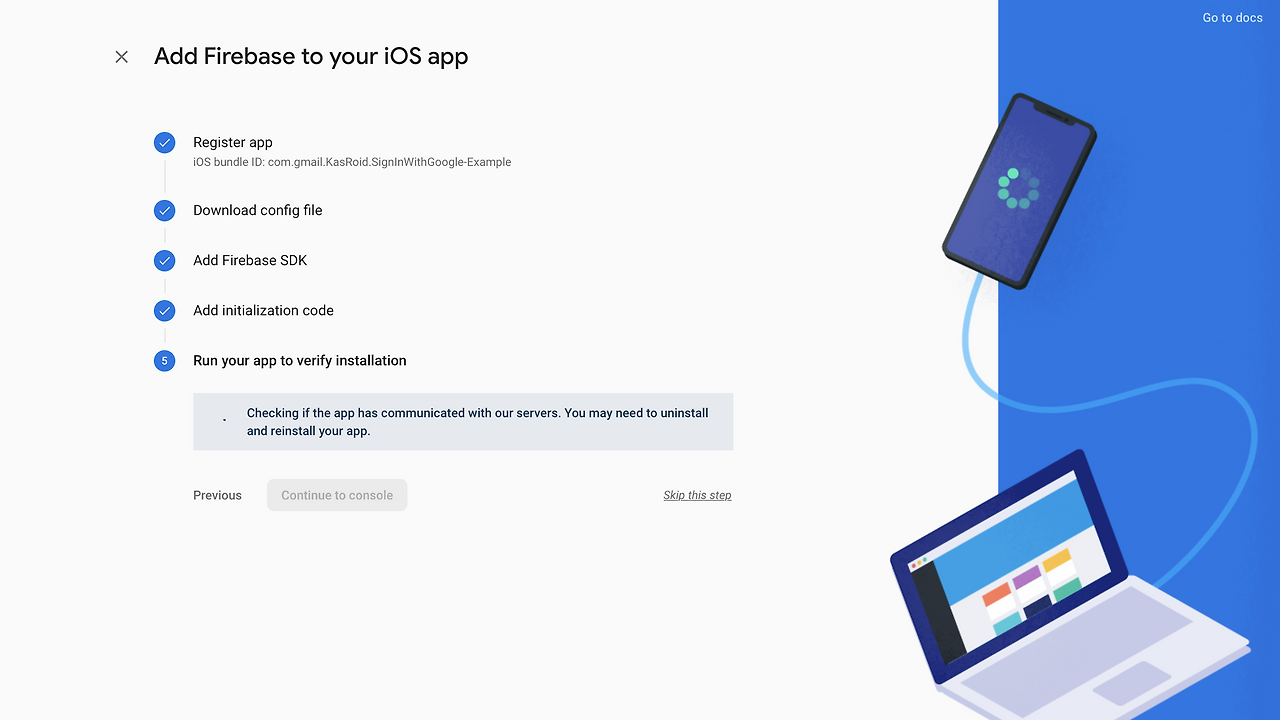
Task: Expand the Register app step
Action: (x=233, y=142)
